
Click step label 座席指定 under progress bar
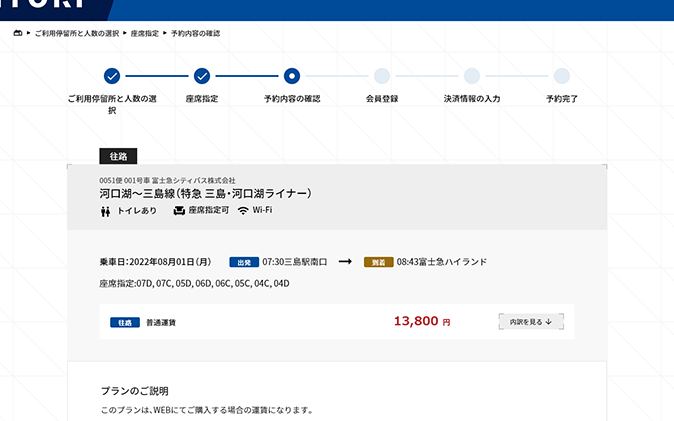point(202,99)
